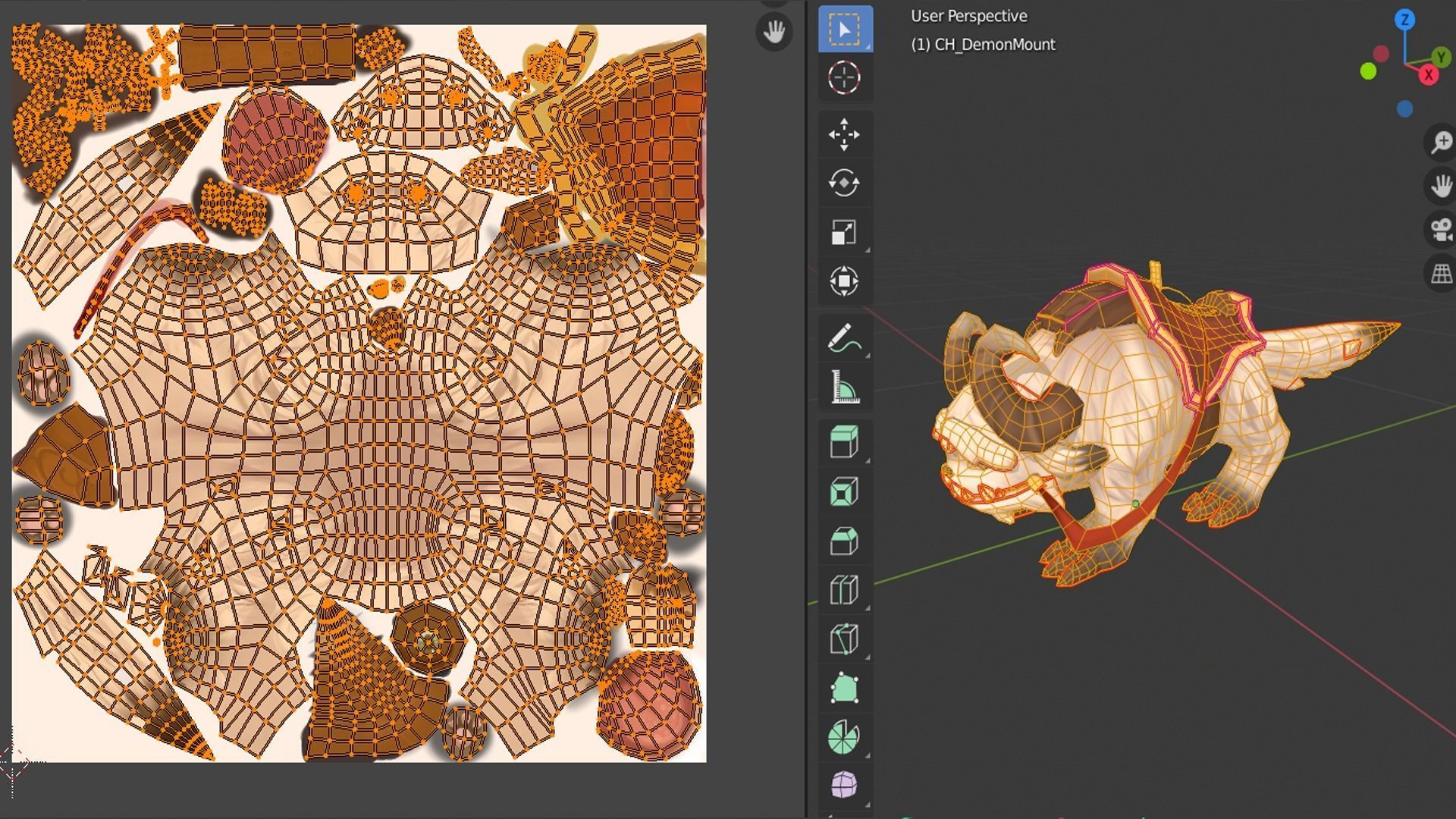Screen dimensions: 1456x819
Task: Select the Select Box tool
Action: tap(845, 29)
